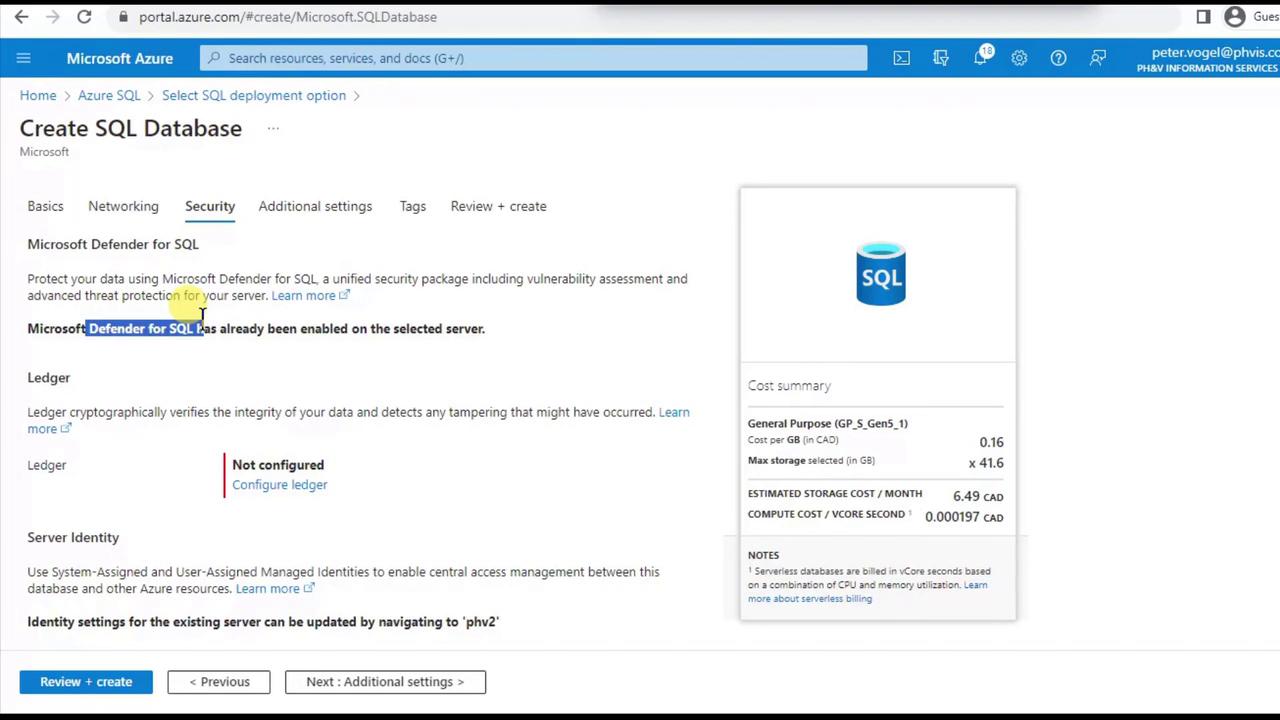The image size is (1280, 720).
Task: Open the Directories and subscriptions filter icon
Action: click(x=941, y=58)
